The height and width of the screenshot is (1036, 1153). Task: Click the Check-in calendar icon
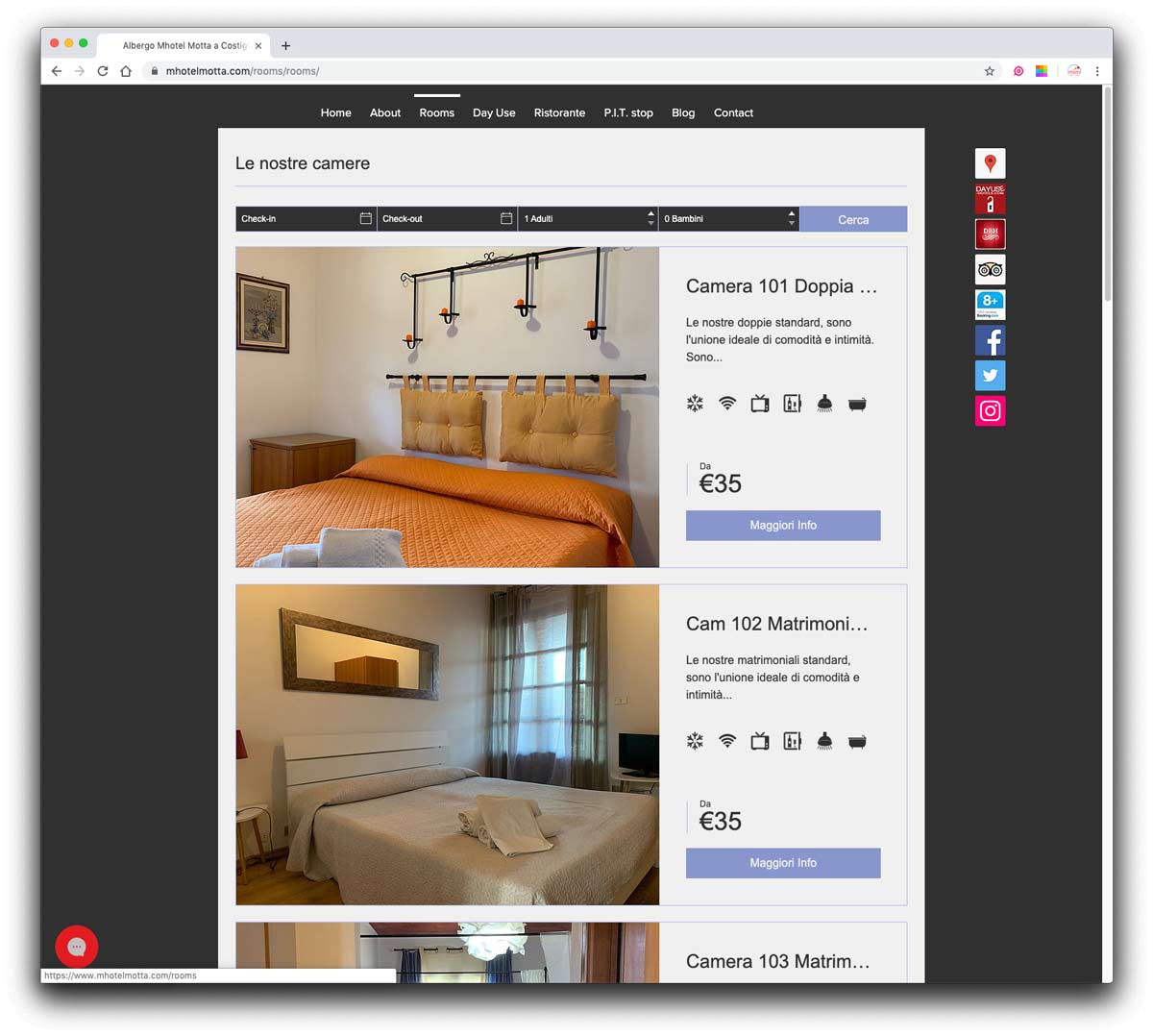tap(365, 218)
